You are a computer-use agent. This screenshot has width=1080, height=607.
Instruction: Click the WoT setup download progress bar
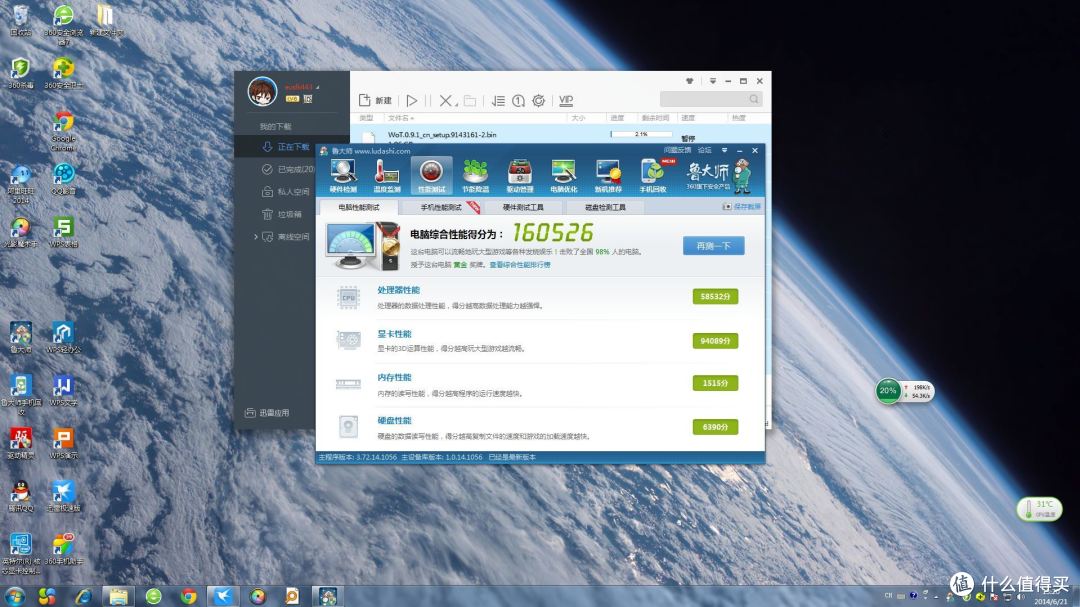[641, 134]
